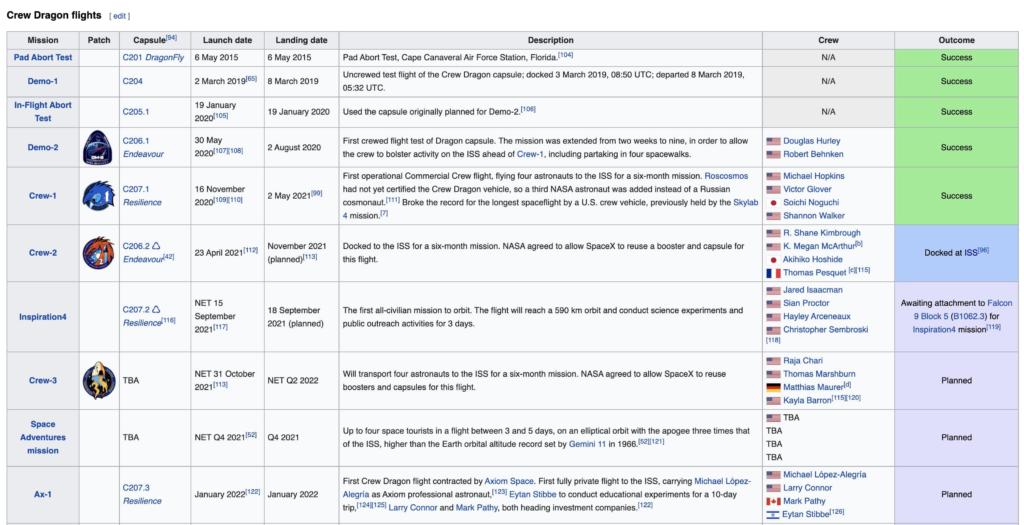
Task: Click German flag beside Matthias Maurer
Action: [x=772, y=387]
